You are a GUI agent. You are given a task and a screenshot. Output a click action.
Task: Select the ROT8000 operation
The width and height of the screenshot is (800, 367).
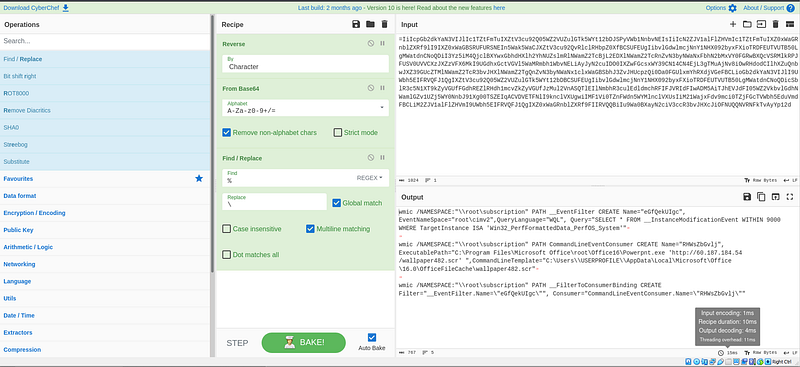tap(105, 93)
